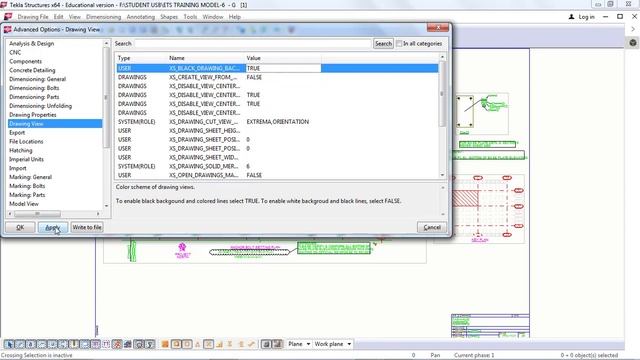The height and width of the screenshot is (360, 640).
Task: Click the category list scroll-right arrow
Action: (x=98, y=213)
